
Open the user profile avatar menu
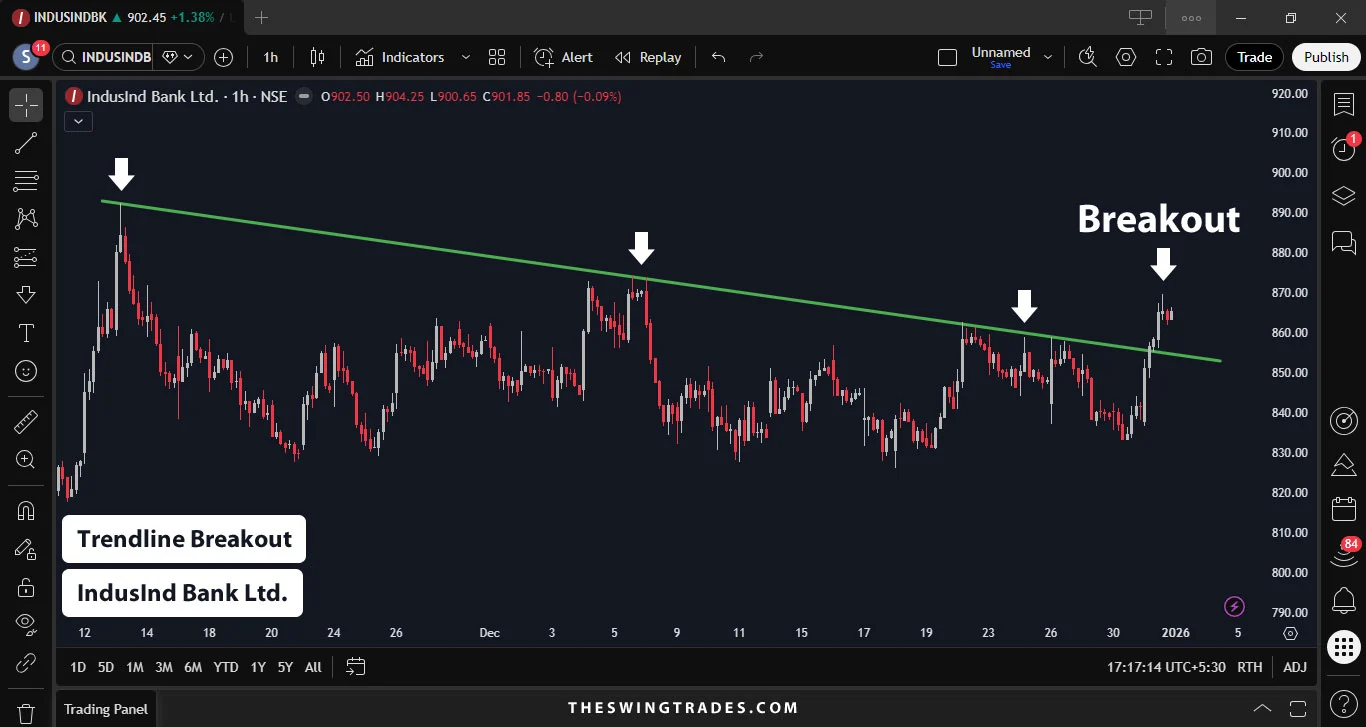pyautogui.click(x=25, y=57)
